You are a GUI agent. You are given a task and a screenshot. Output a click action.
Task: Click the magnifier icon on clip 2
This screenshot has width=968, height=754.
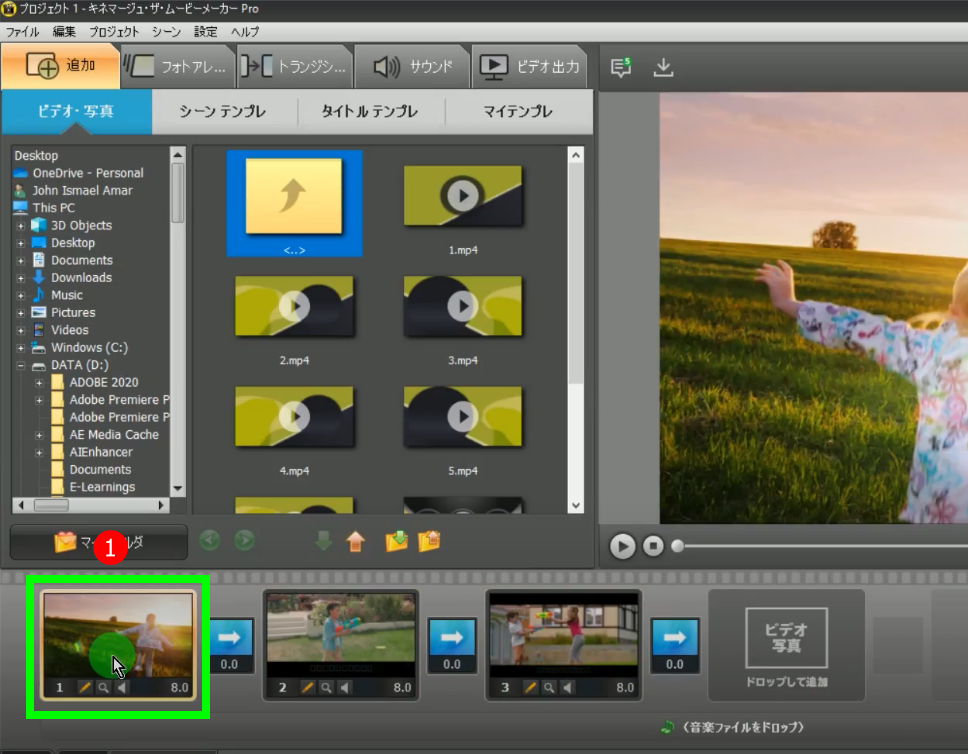(326, 688)
